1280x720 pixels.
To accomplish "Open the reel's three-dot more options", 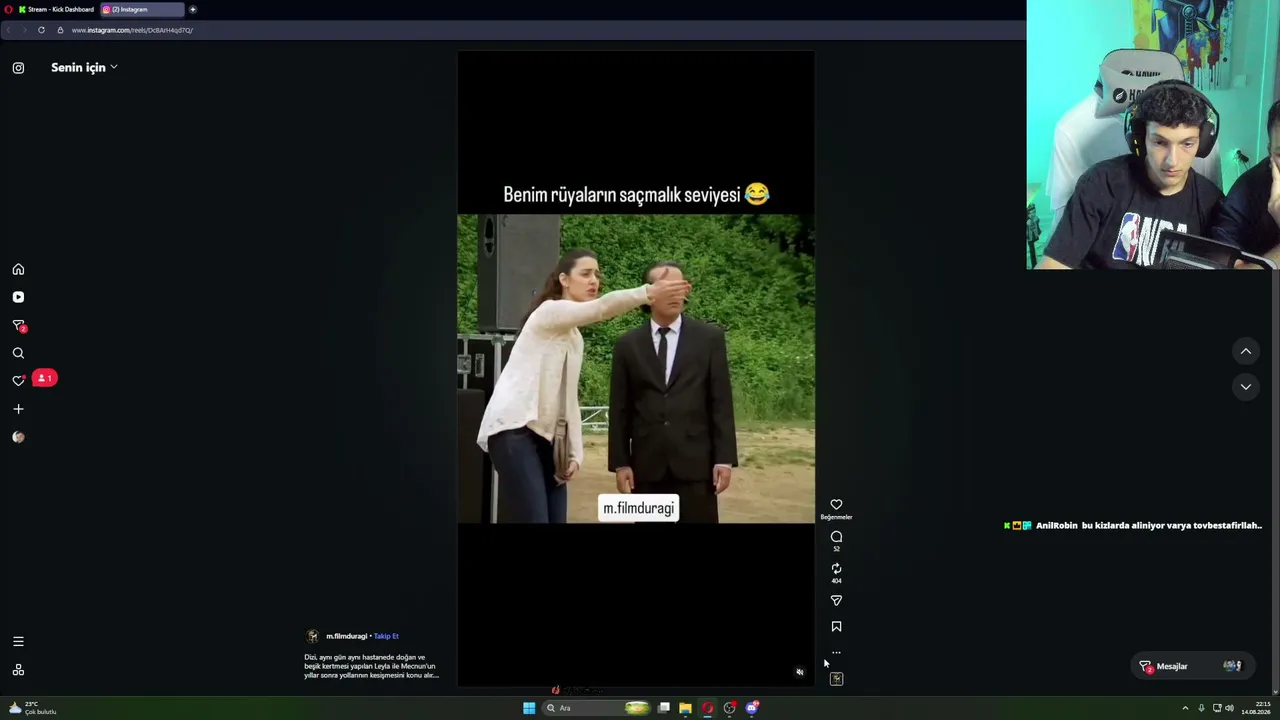I will [x=836, y=652].
